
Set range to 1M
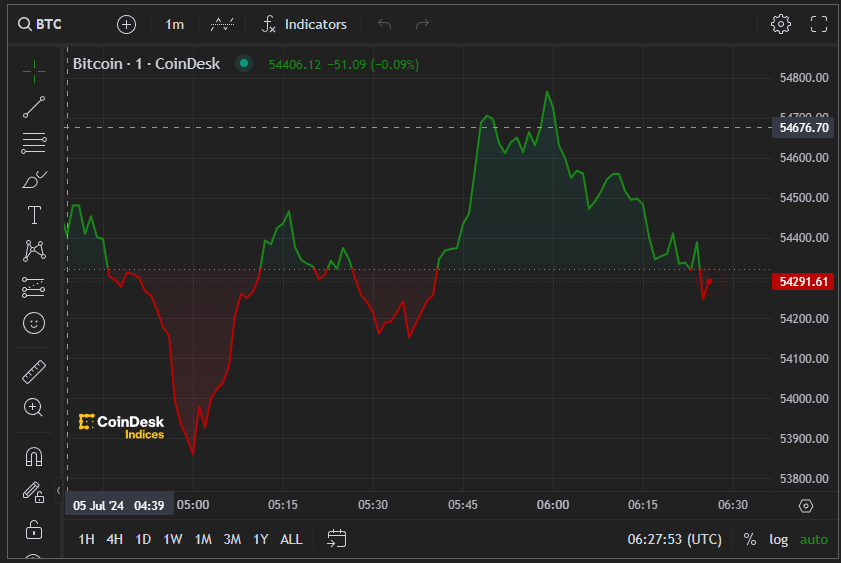tap(203, 539)
